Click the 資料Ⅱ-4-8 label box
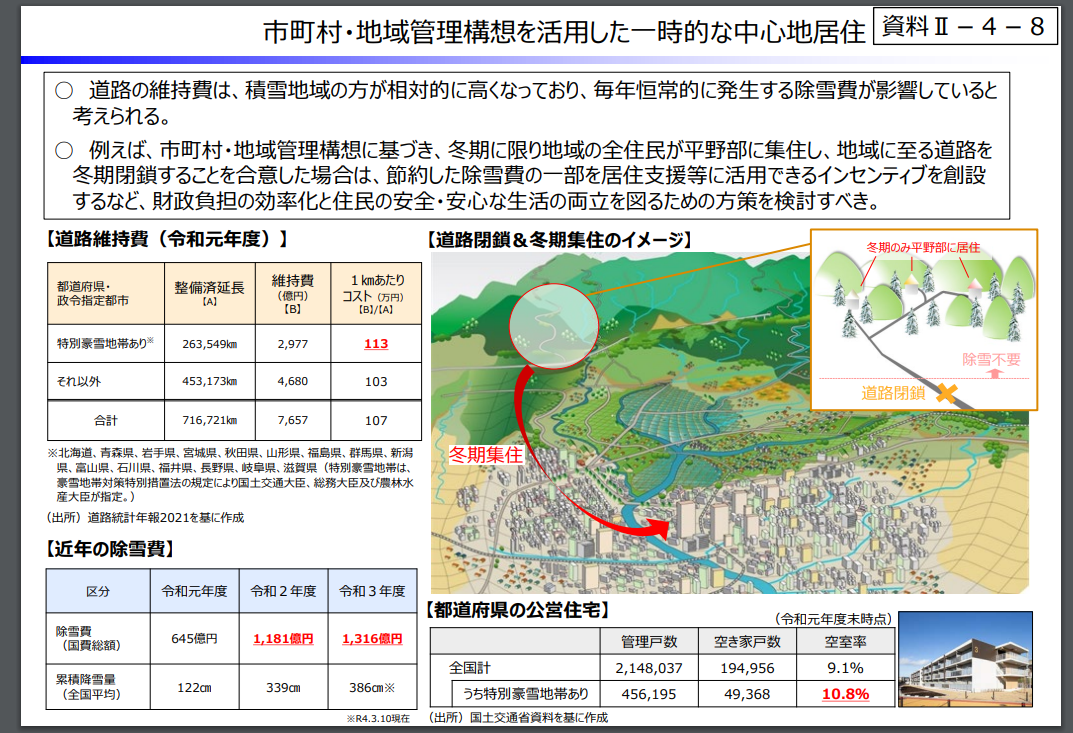Viewport: 1073px width, 733px height. point(965,26)
